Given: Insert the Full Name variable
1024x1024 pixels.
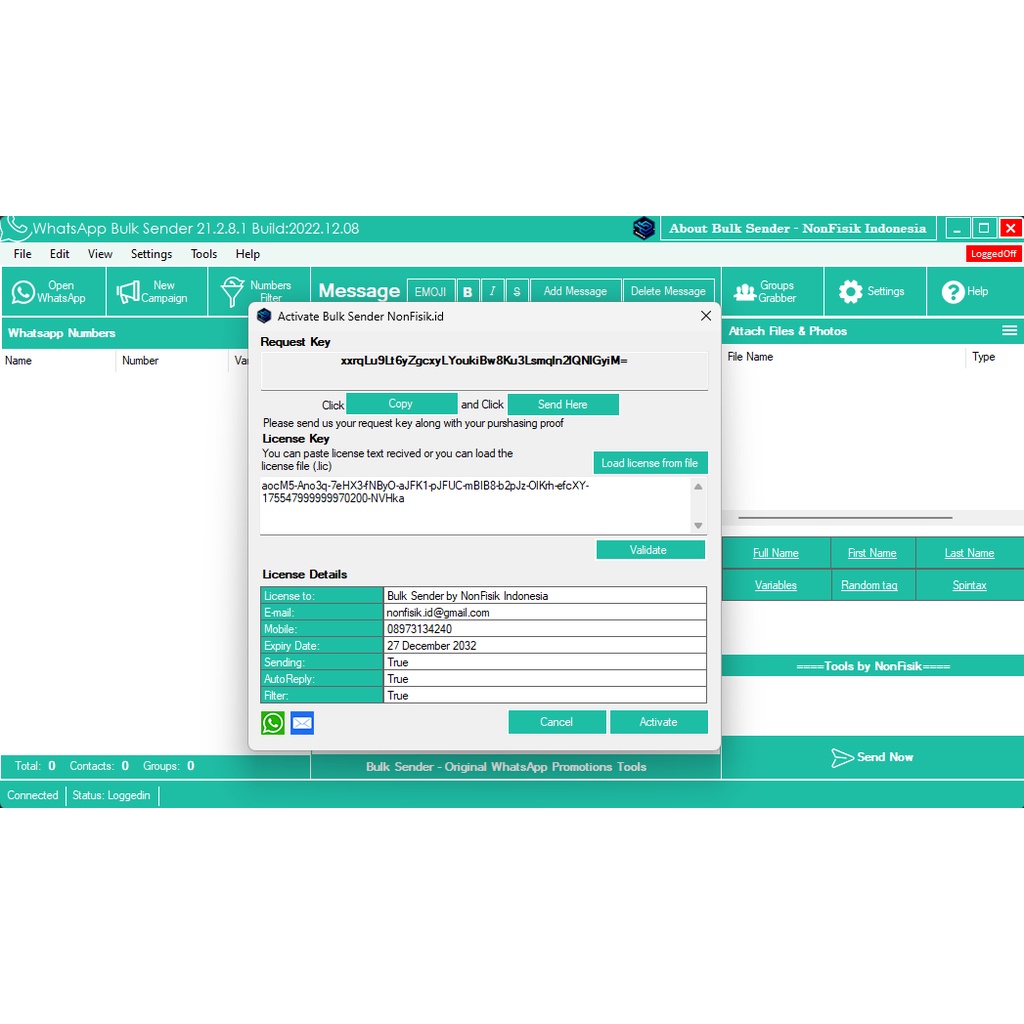Looking at the screenshot, I should [776, 553].
